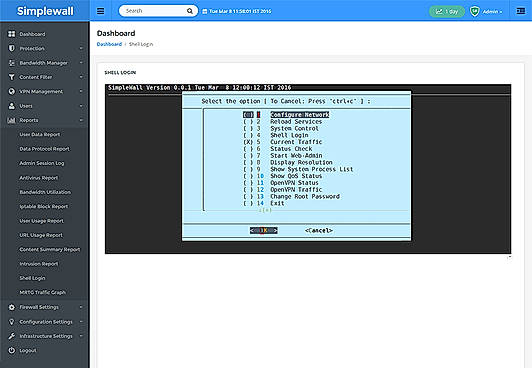
Task: Collapse the Reports menu chevron
Action: tap(81, 120)
